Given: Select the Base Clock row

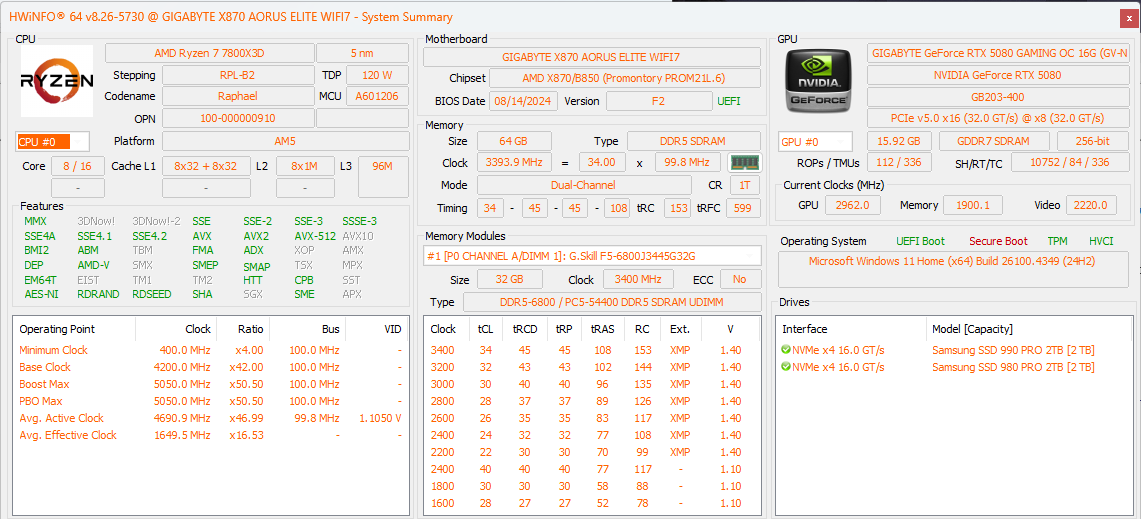Looking at the screenshot, I should tap(211, 367).
